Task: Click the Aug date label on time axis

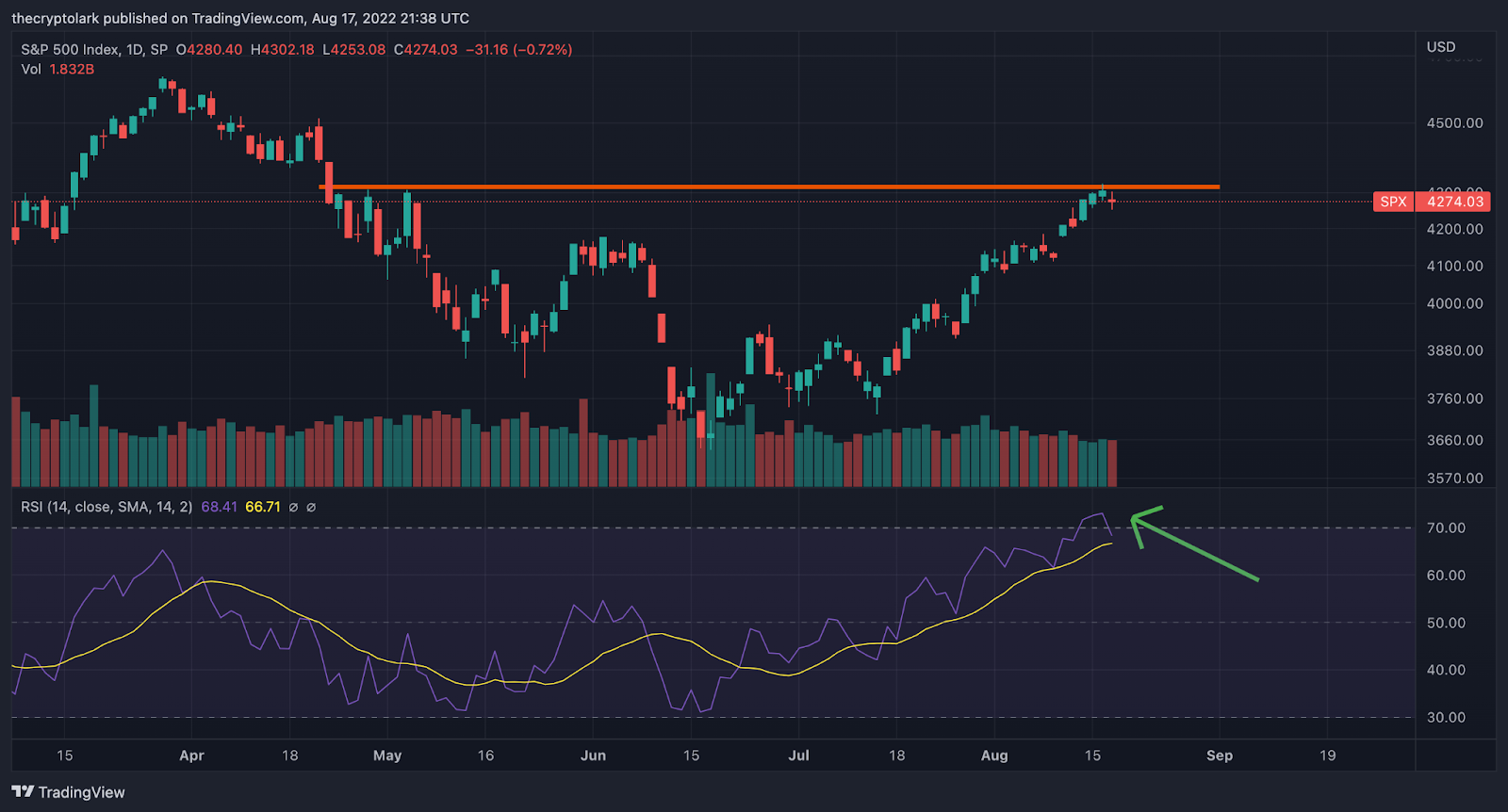Action: point(994,755)
